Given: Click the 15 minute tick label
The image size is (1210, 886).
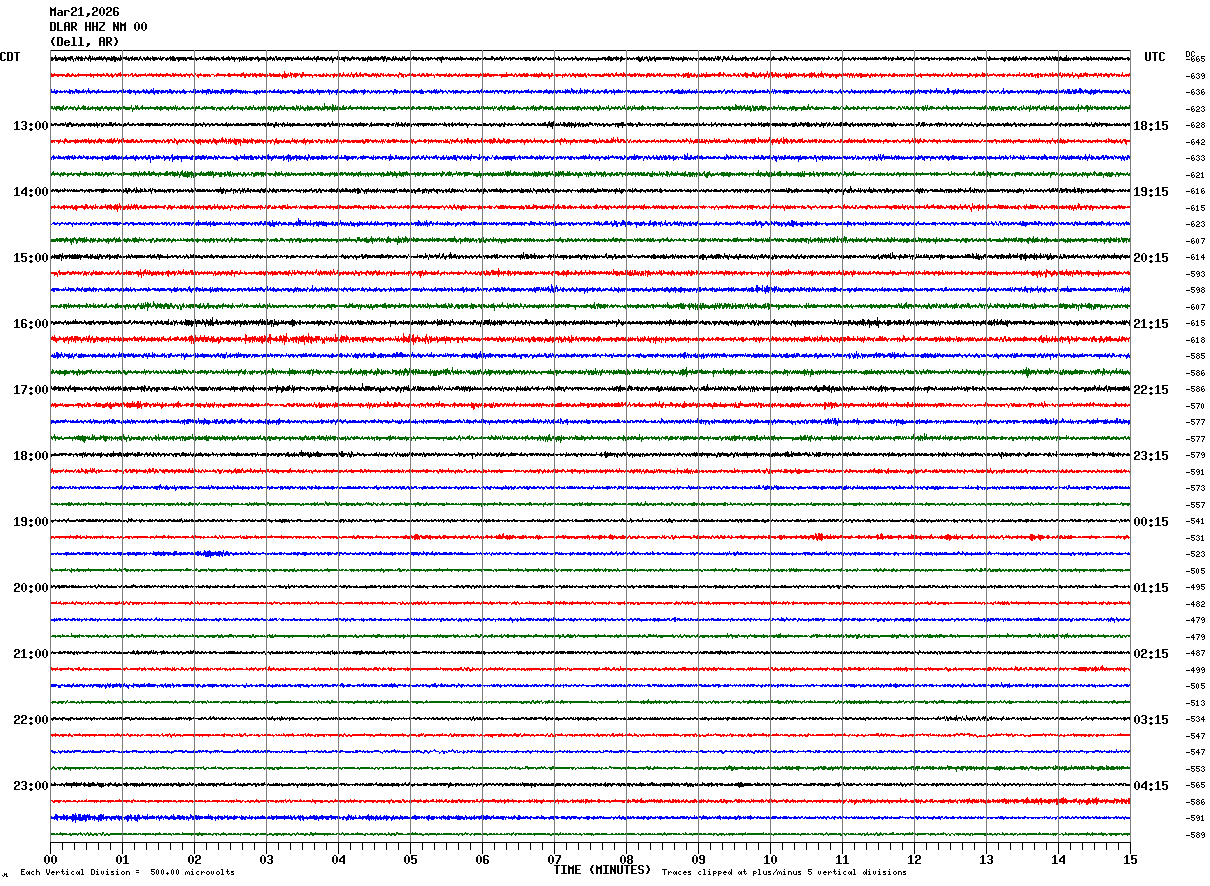Looking at the screenshot, I should (1130, 860).
